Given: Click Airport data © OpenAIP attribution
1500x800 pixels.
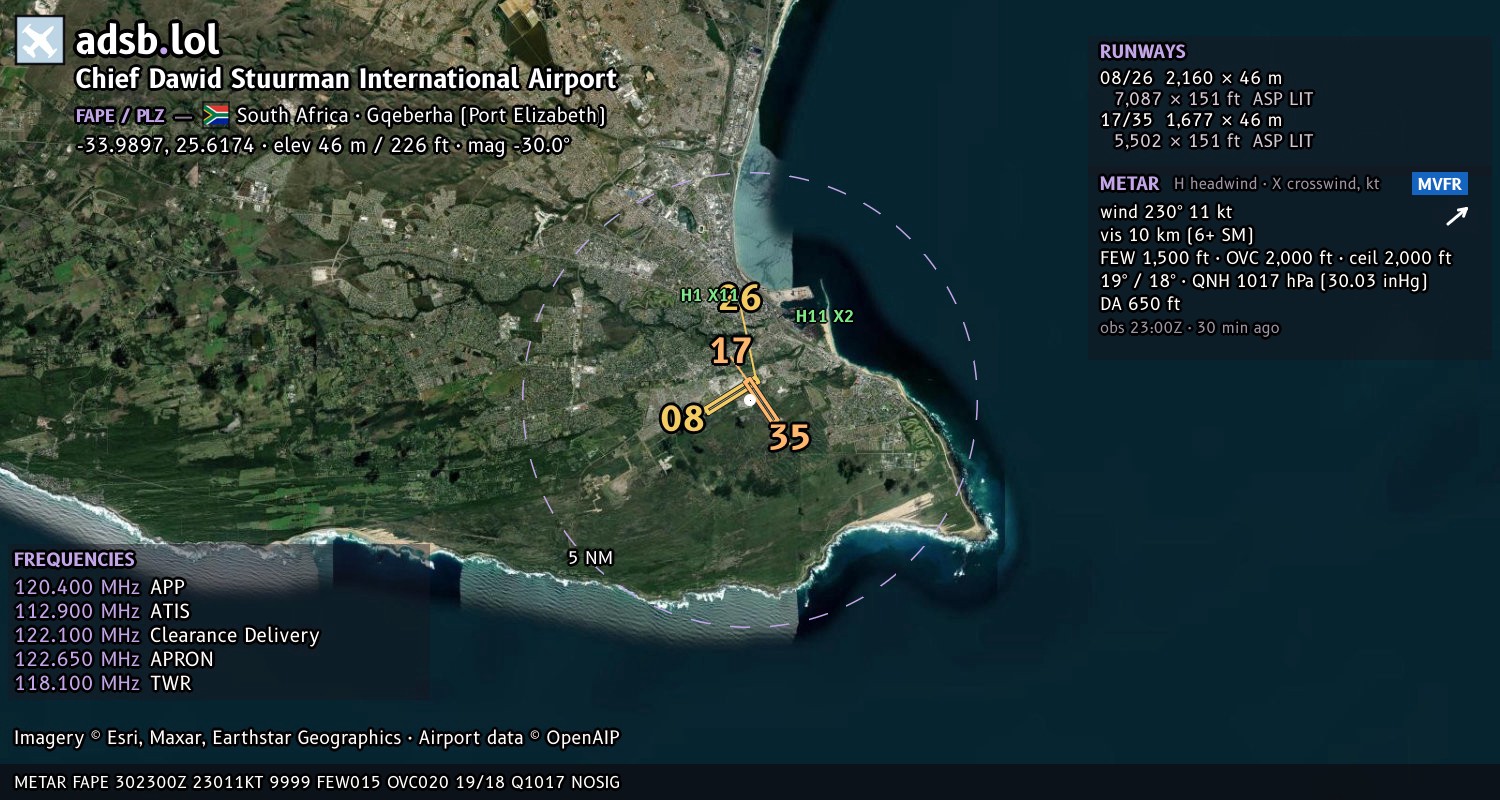Looking at the screenshot, I should 519,738.
